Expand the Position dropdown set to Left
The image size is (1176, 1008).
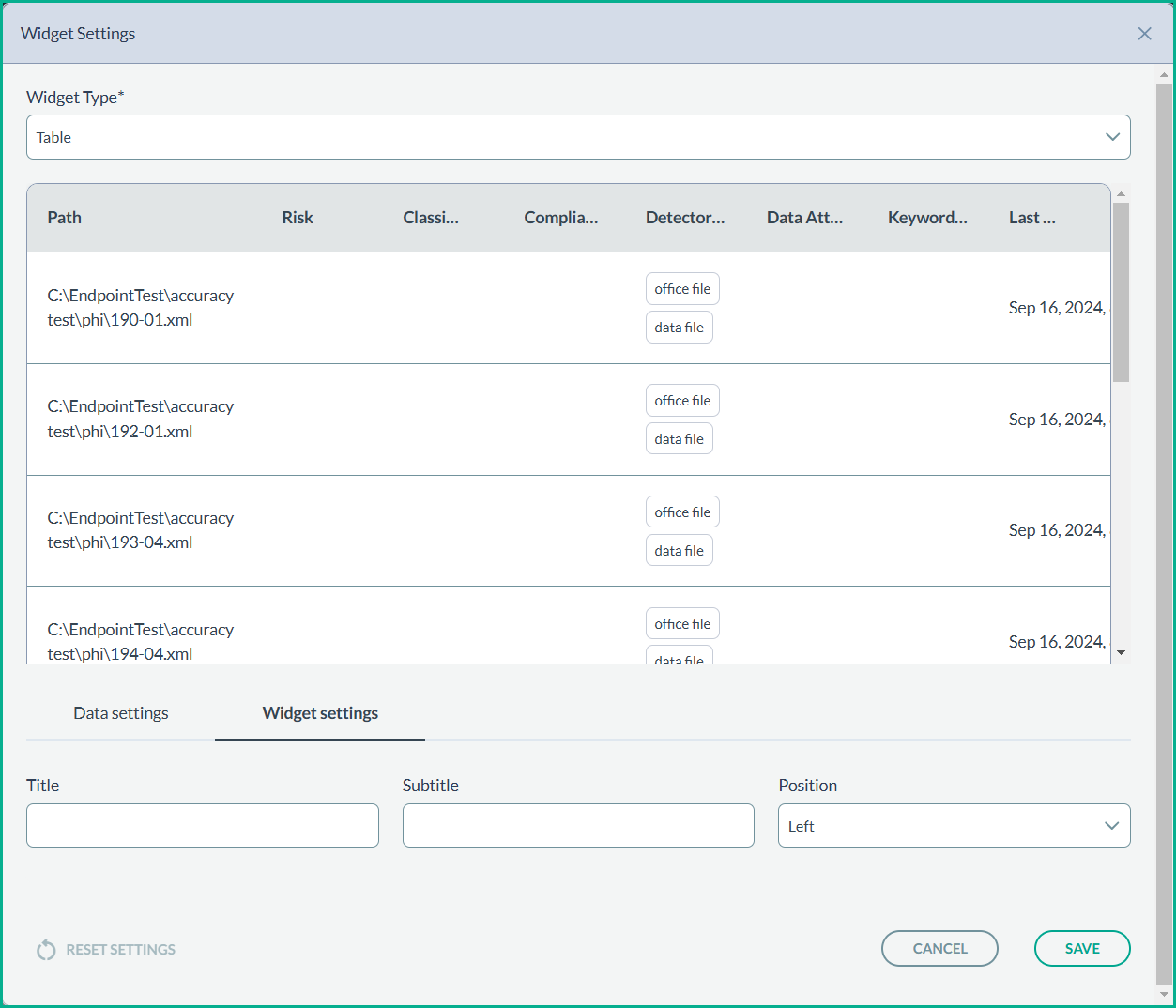pos(954,826)
